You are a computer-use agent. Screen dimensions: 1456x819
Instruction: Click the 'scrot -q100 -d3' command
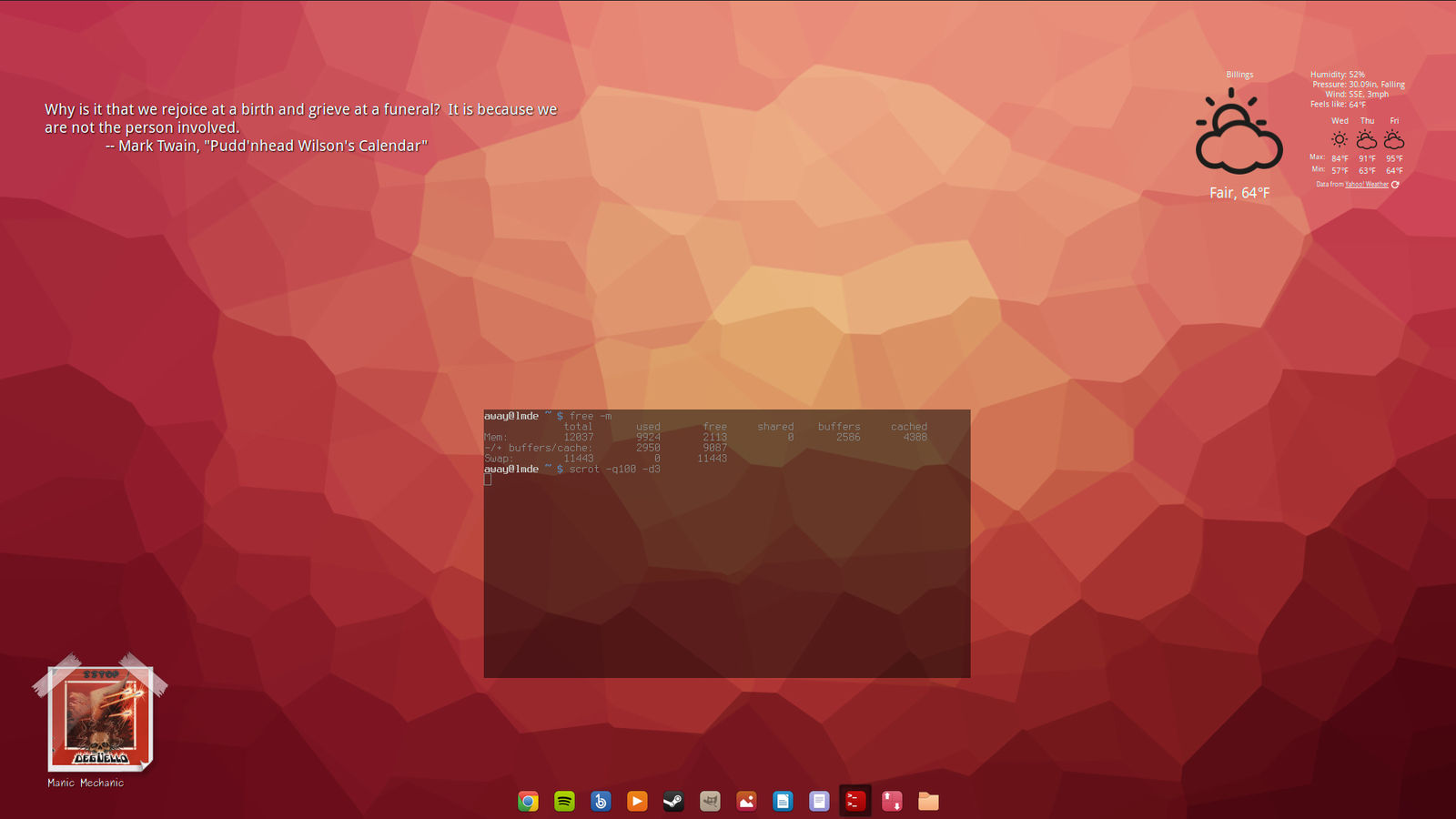pos(615,470)
